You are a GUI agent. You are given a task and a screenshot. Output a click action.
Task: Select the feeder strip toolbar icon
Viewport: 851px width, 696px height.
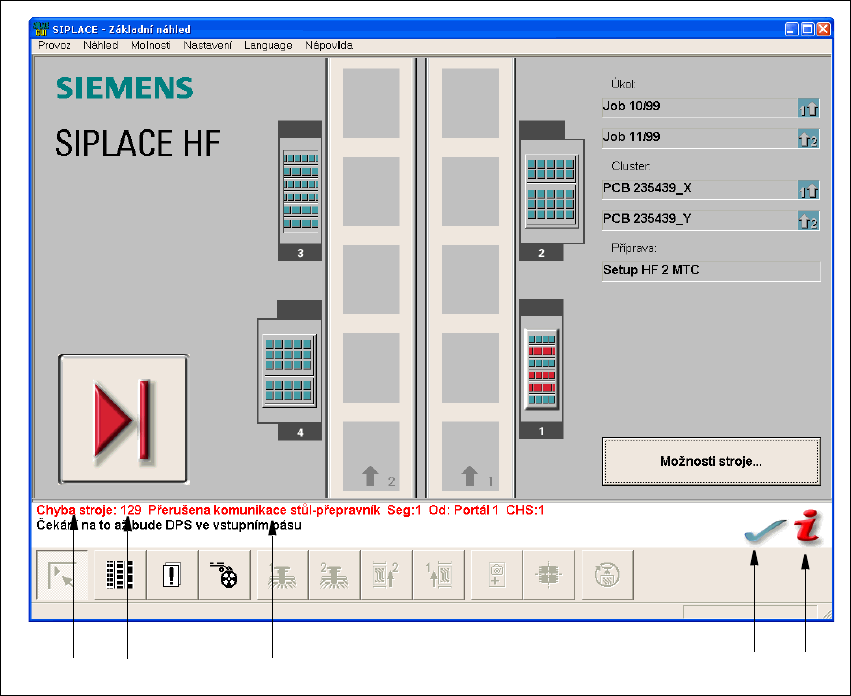(120, 574)
